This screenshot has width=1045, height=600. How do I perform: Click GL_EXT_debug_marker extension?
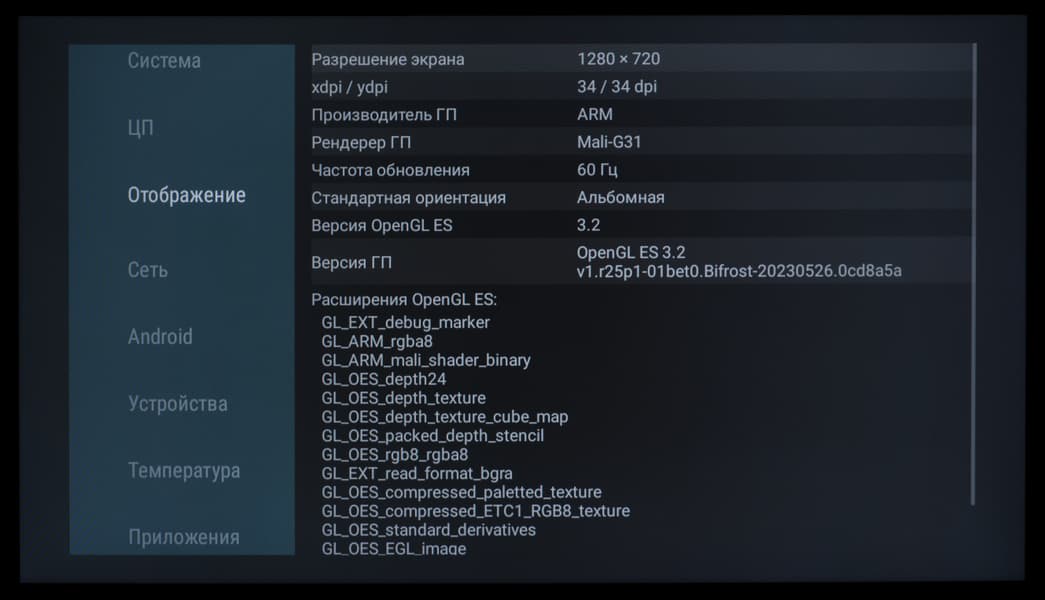click(406, 323)
